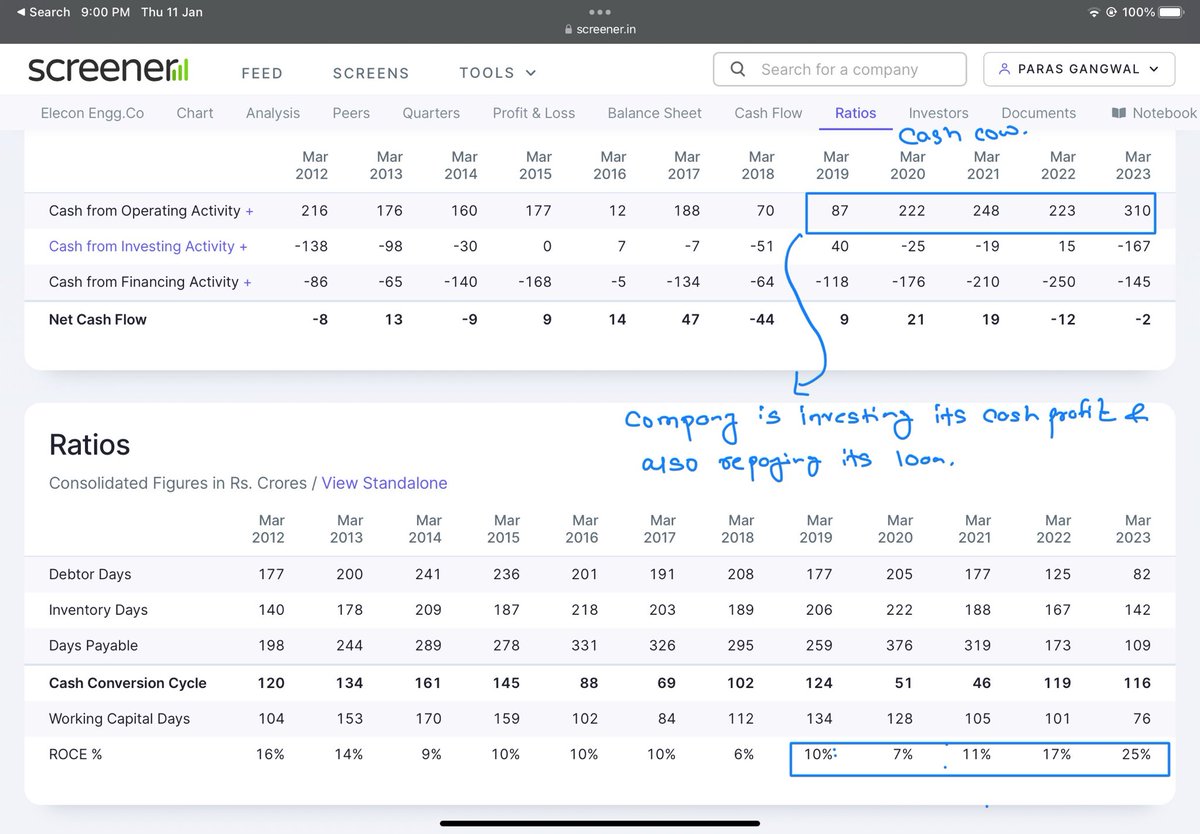Click Cash Conversion Cycle value 161
1200x834 pixels.
click(428, 683)
